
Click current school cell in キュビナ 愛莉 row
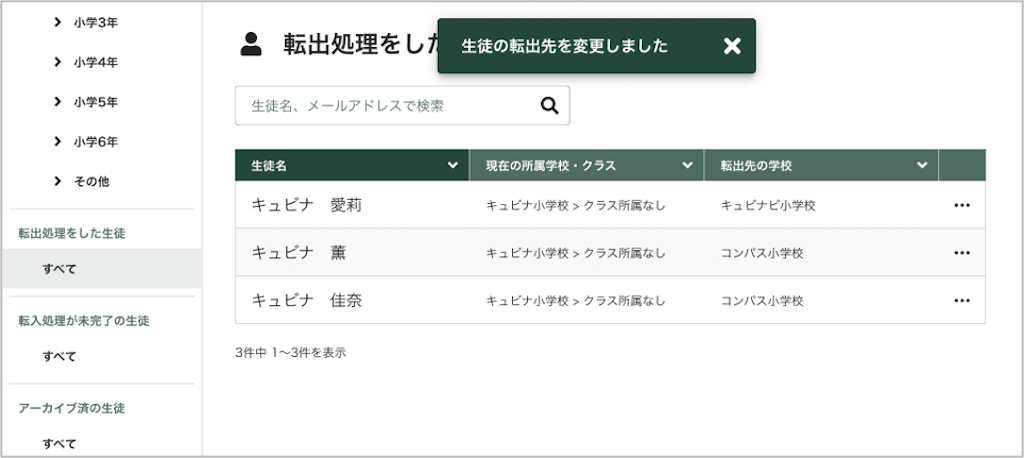click(x=575, y=205)
